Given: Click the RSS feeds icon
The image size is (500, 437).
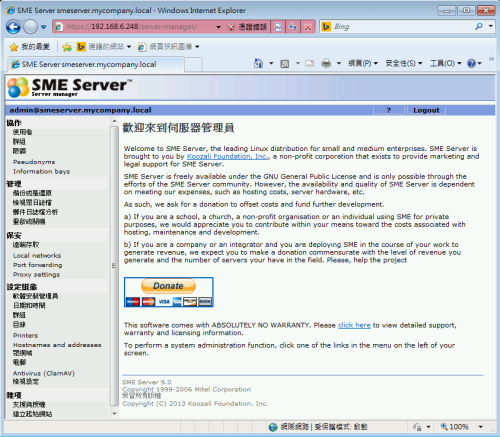Looking at the screenshot, I should [285, 63].
